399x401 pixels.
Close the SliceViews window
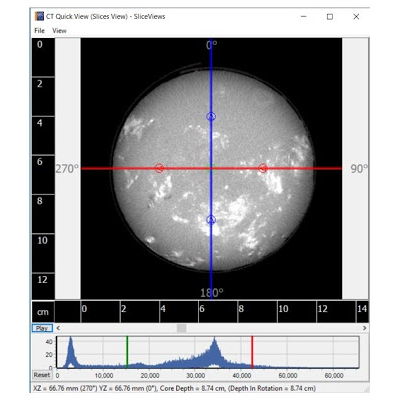(x=356, y=16)
